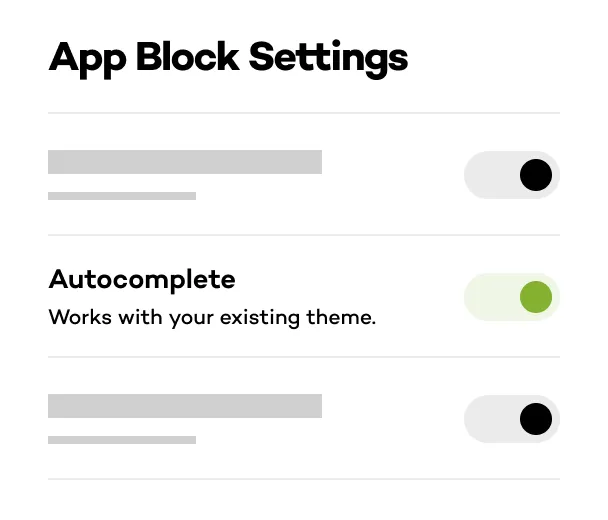Toggle the last setting's switch below Autocomplete
This screenshot has width=608, height=520.
point(511,419)
